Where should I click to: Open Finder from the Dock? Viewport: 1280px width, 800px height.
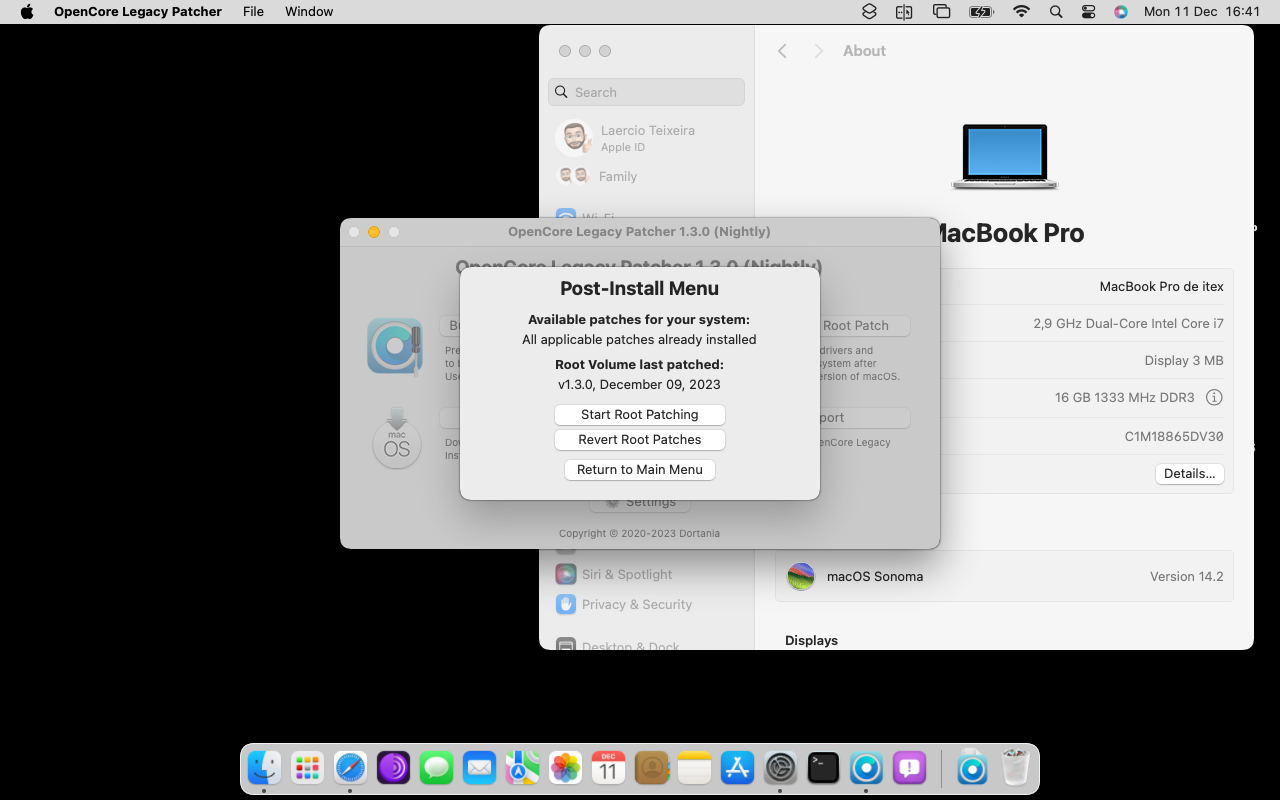click(x=264, y=768)
